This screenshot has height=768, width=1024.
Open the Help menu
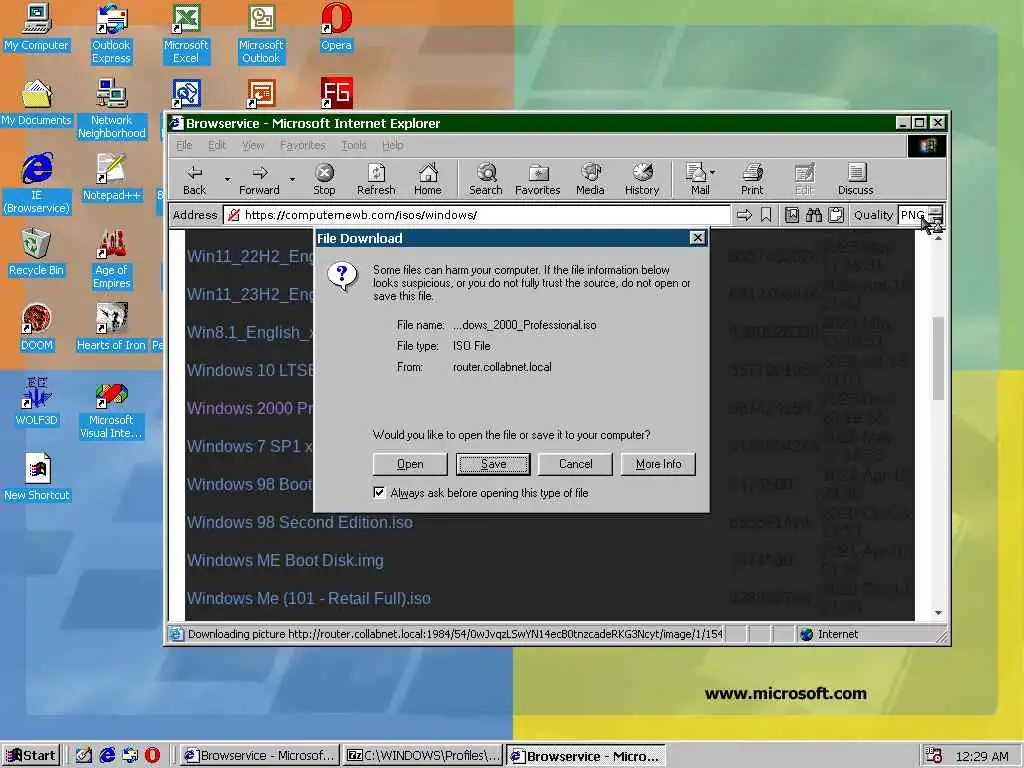(x=392, y=145)
